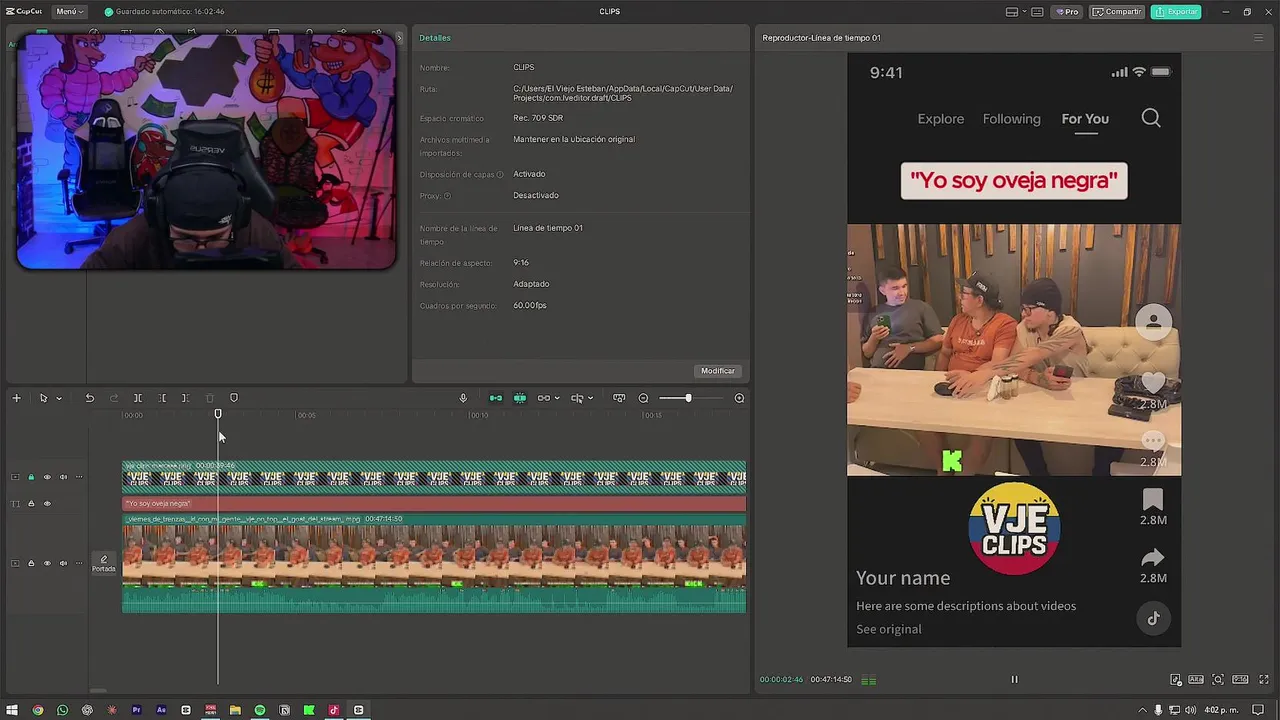Add a marker with shield icon

point(234,398)
